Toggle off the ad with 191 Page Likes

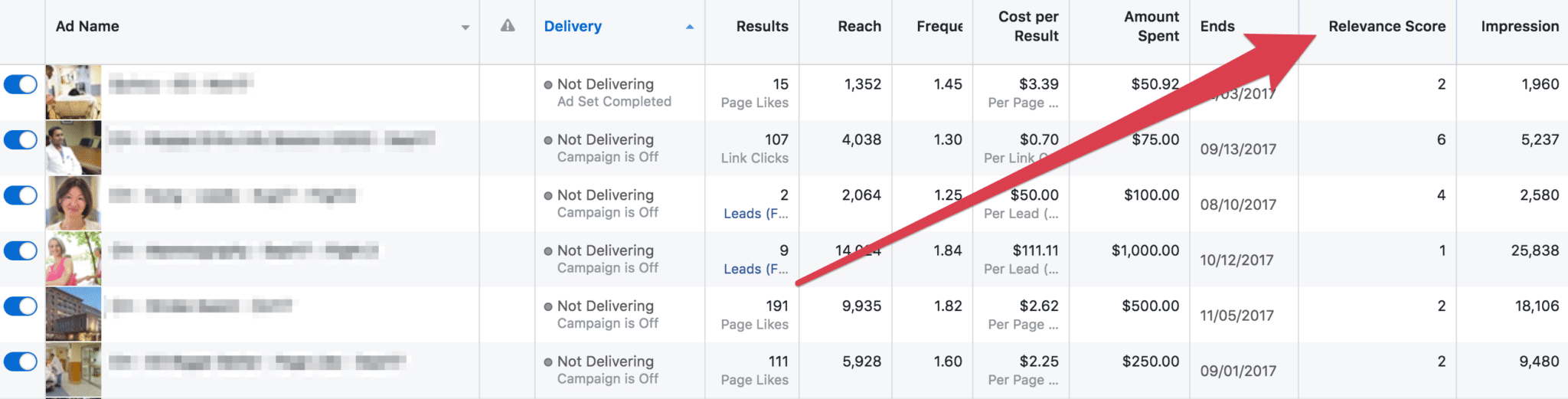pyautogui.click(x=21, y=306)
